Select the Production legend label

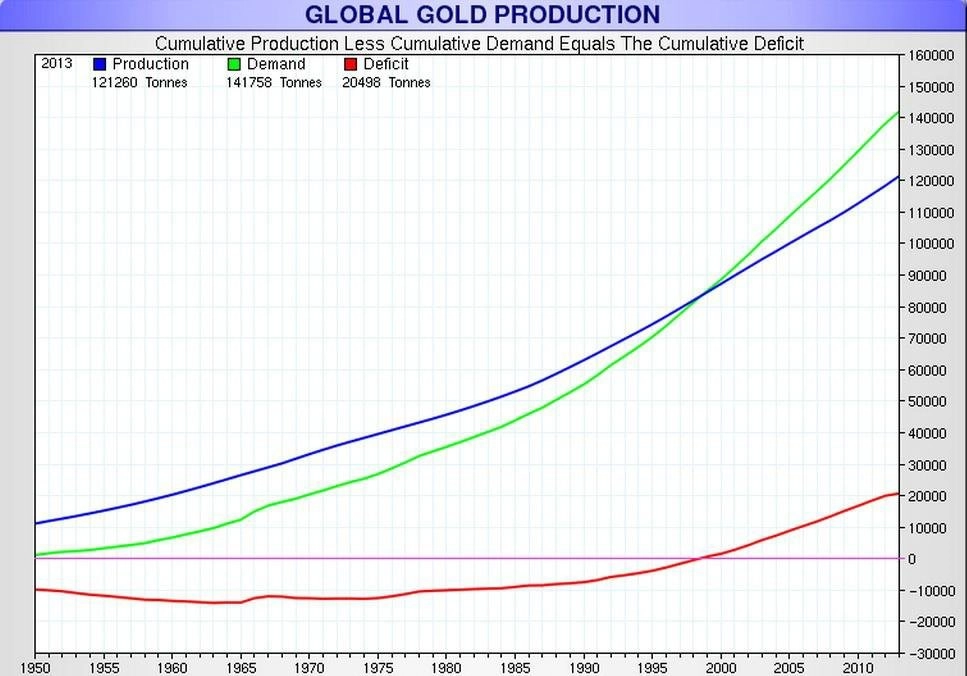(150, 64)
